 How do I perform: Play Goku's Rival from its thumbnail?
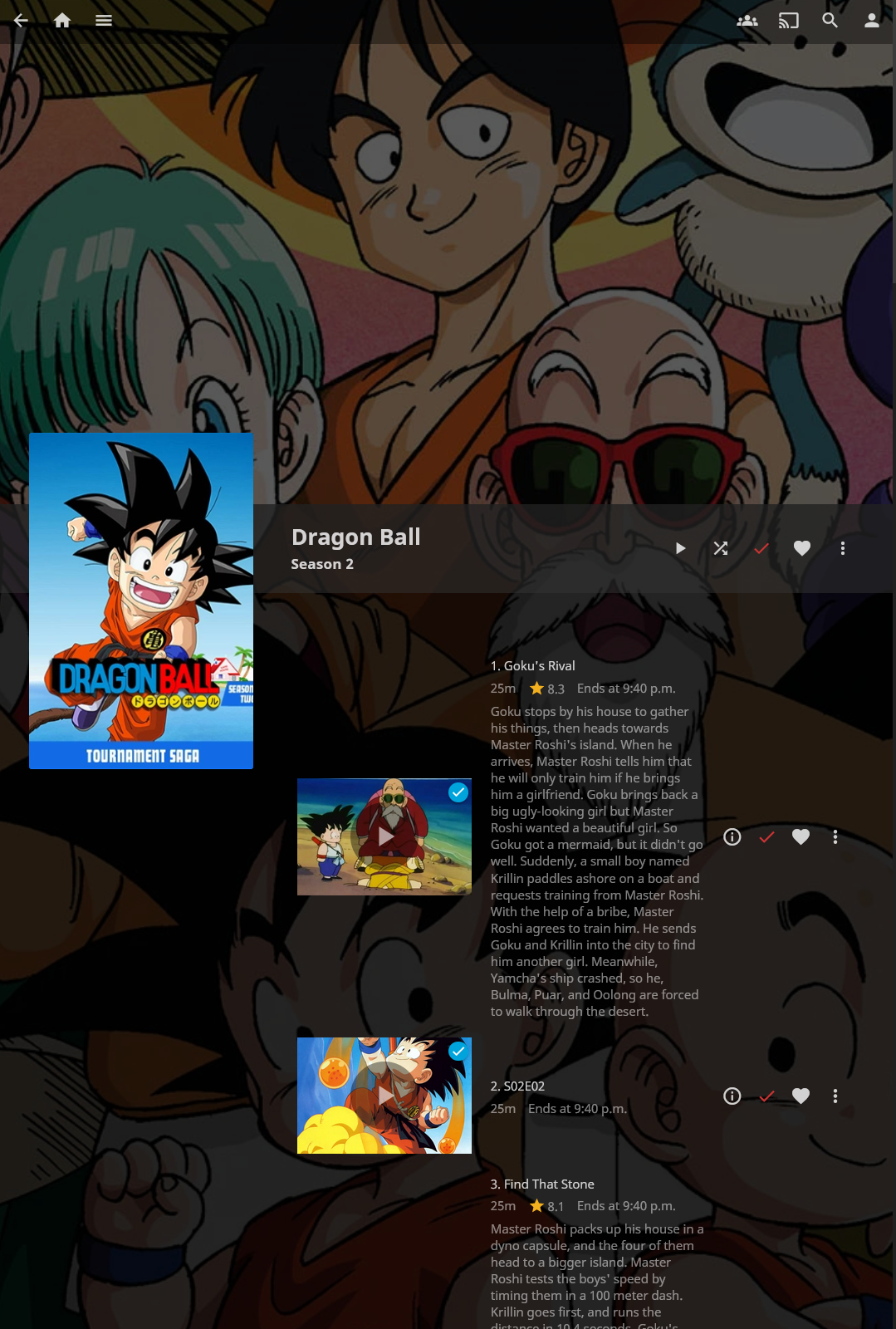(x=384, y=836)
